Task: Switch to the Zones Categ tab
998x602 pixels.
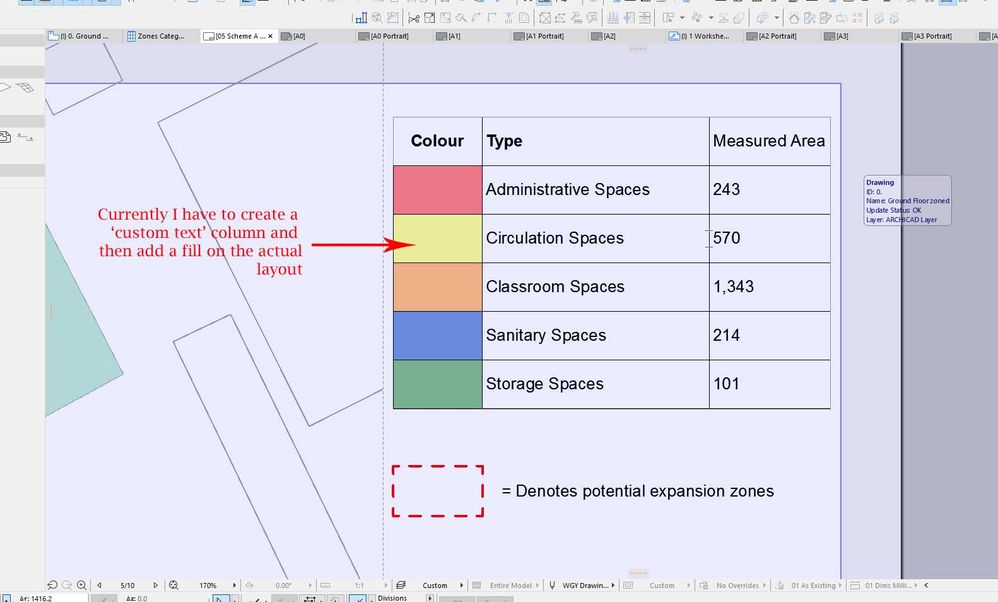Action: (160, 35)
